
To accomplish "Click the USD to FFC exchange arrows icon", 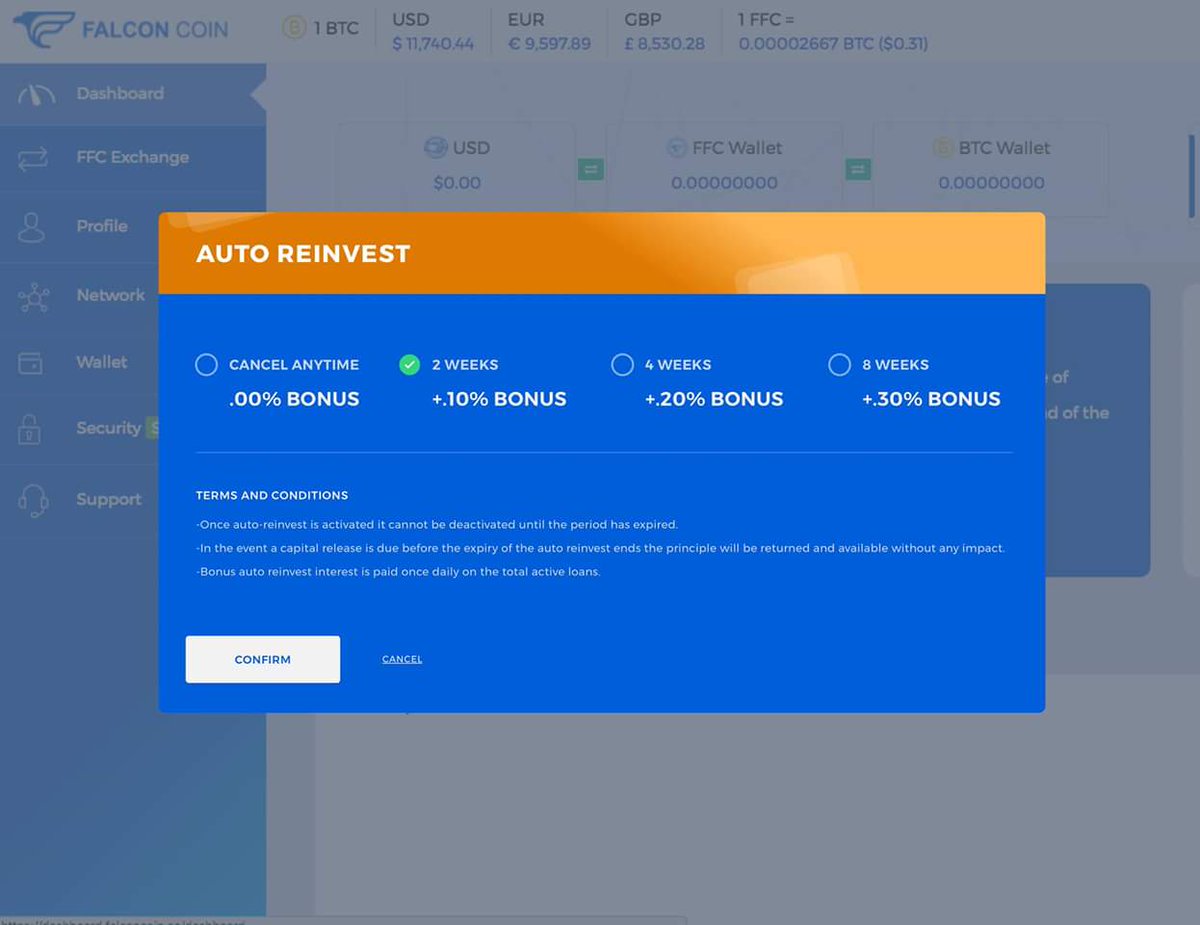I will [590, 170].
